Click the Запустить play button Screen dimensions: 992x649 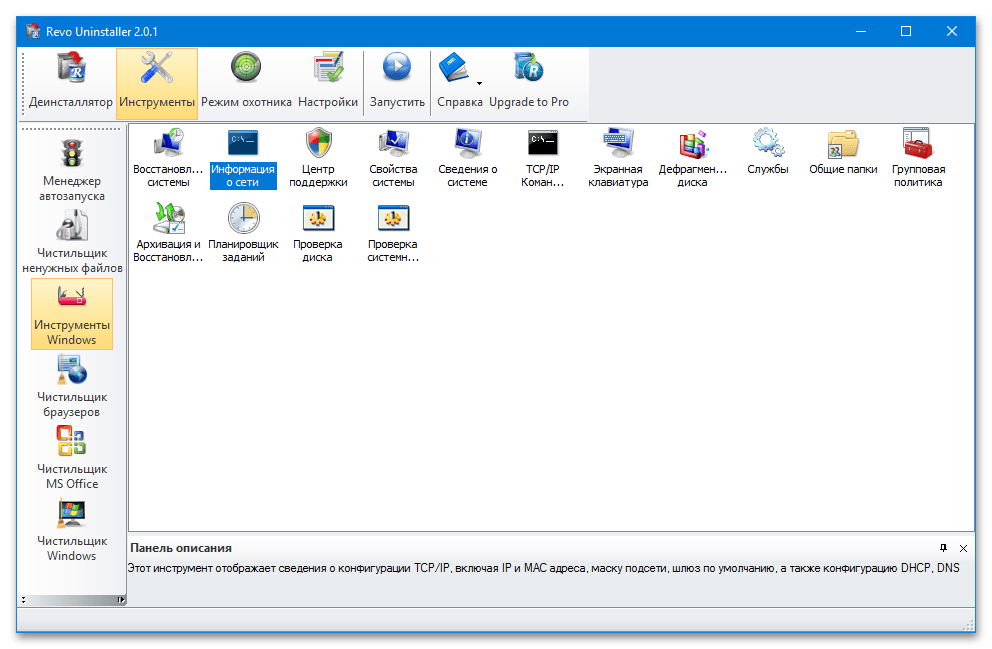(397, 82)
